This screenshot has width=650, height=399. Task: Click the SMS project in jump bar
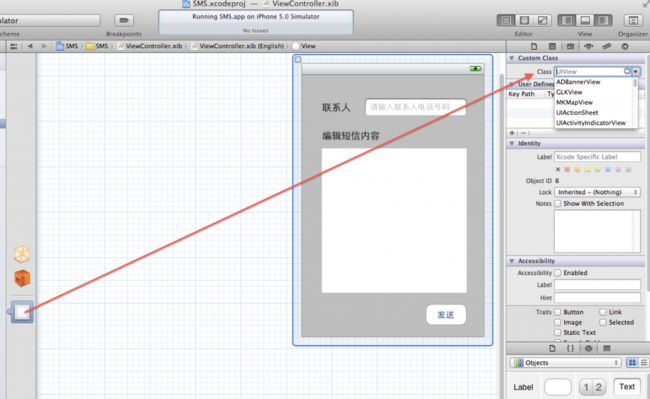(x=67, y=46)
